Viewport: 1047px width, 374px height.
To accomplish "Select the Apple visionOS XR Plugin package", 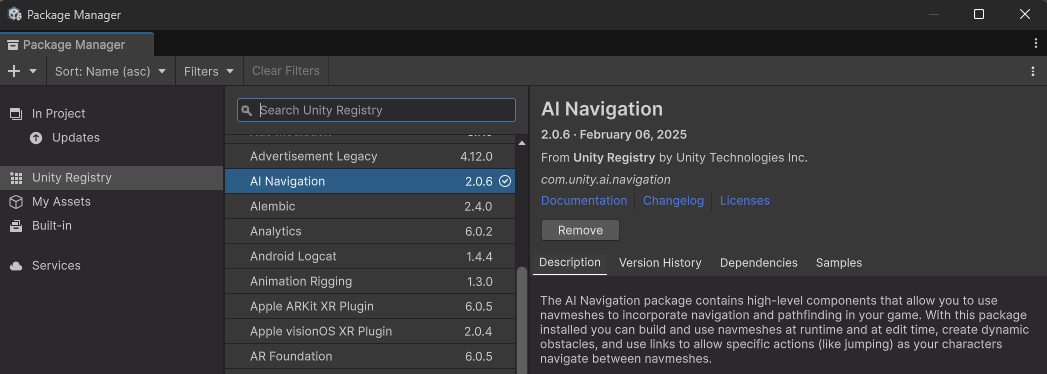I will click(x=370, y=331).
